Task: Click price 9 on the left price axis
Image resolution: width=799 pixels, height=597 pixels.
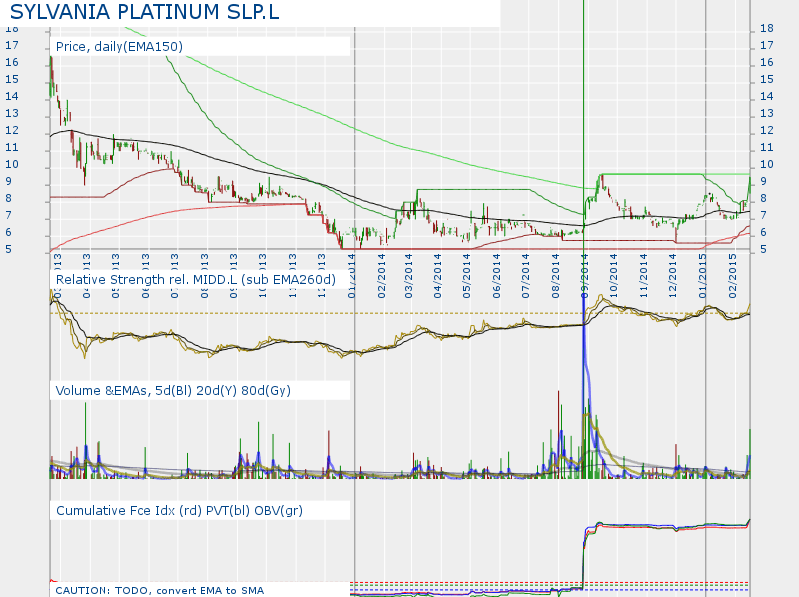Action: click(x=9, y=181)
